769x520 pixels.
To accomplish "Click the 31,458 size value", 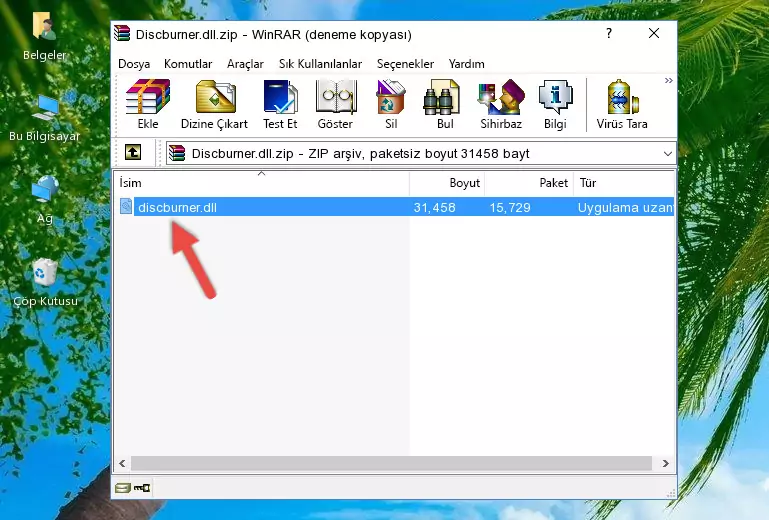I will point(435,208).
